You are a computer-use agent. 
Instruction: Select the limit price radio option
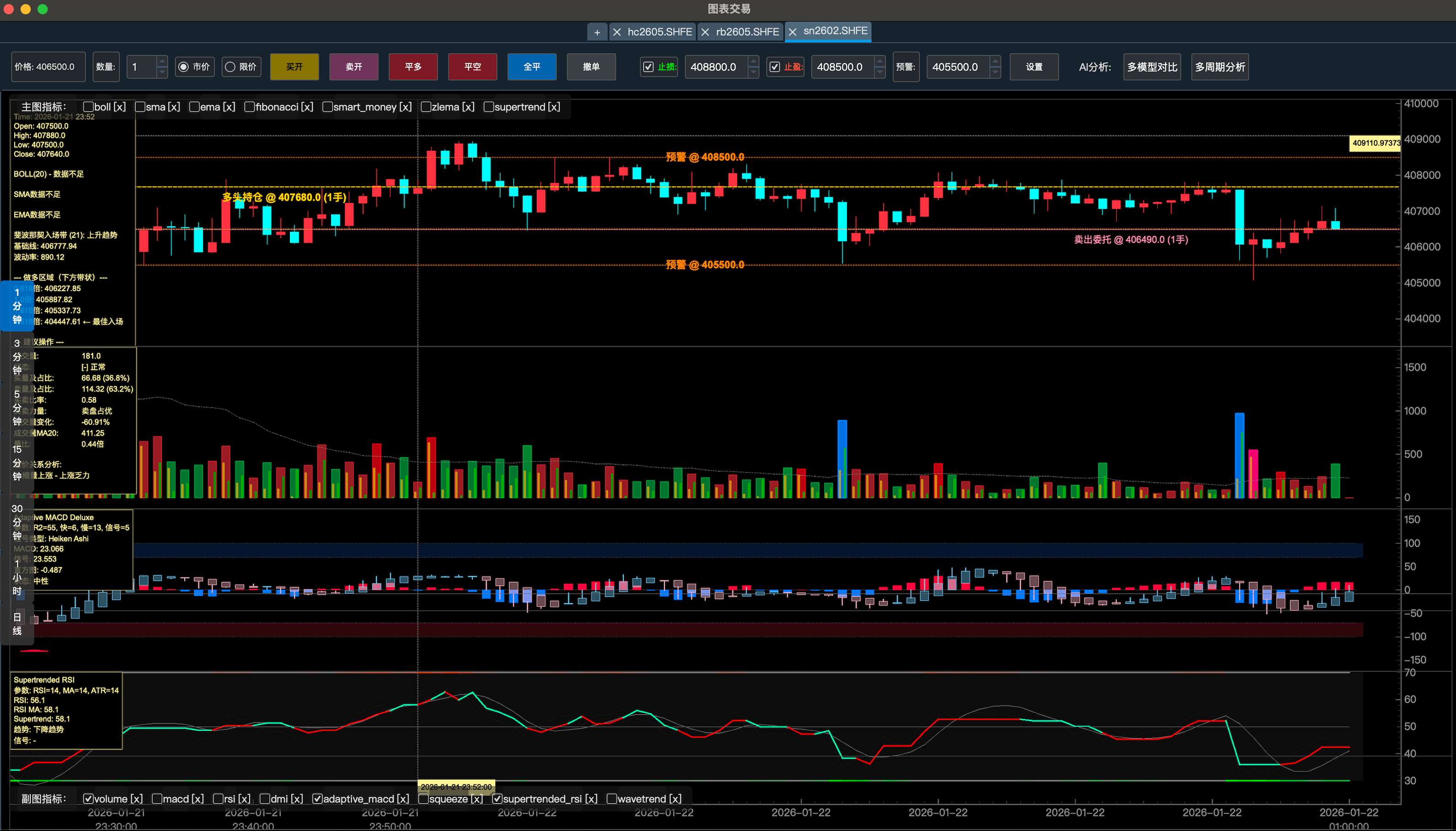point(230,67)
